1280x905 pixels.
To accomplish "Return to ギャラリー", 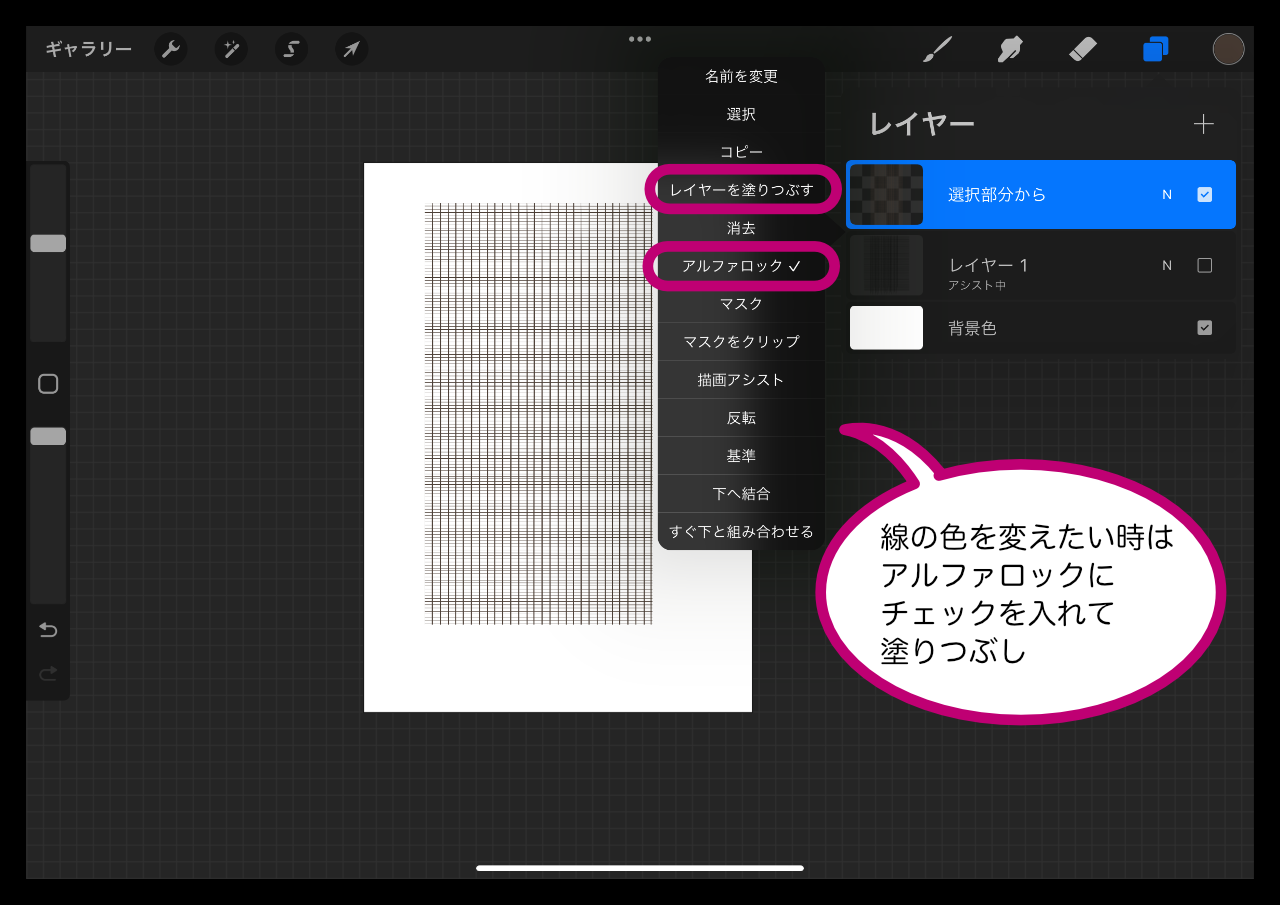I will 88,49.
